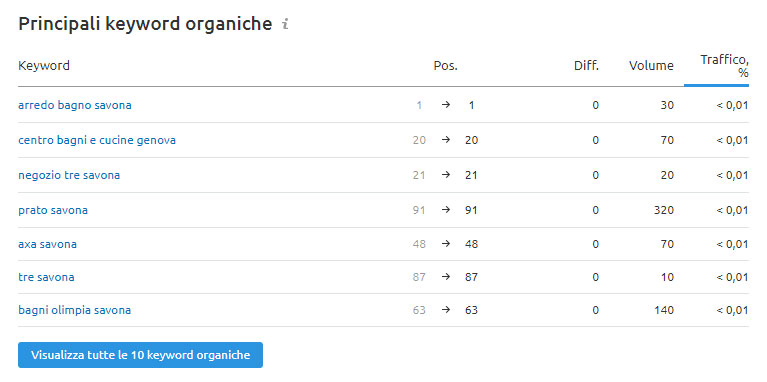Image resolution: width=767 pixels, height=382 pixels.
Task: Click the position arrow in prato savona row
Action: click(446, 210)
